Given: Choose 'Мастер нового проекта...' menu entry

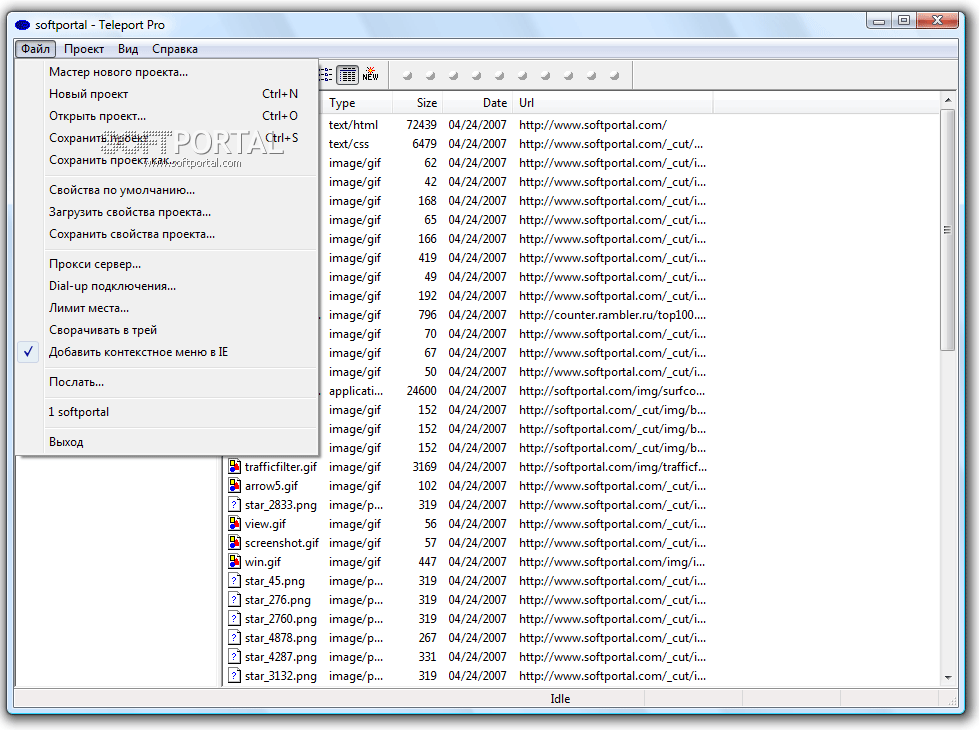Looking at the screenshot, I should pyautogui.click(x=167, y=72).
